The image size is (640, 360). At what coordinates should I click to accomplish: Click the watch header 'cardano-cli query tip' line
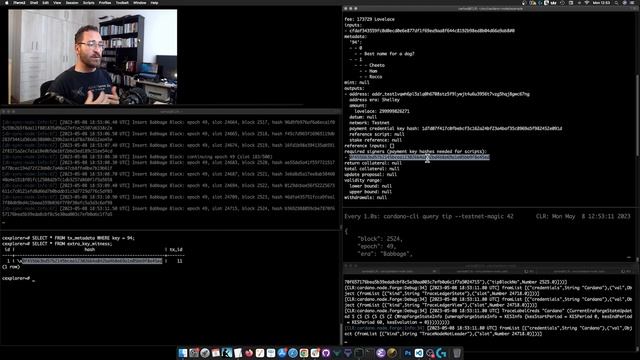[x=429, y=216]
